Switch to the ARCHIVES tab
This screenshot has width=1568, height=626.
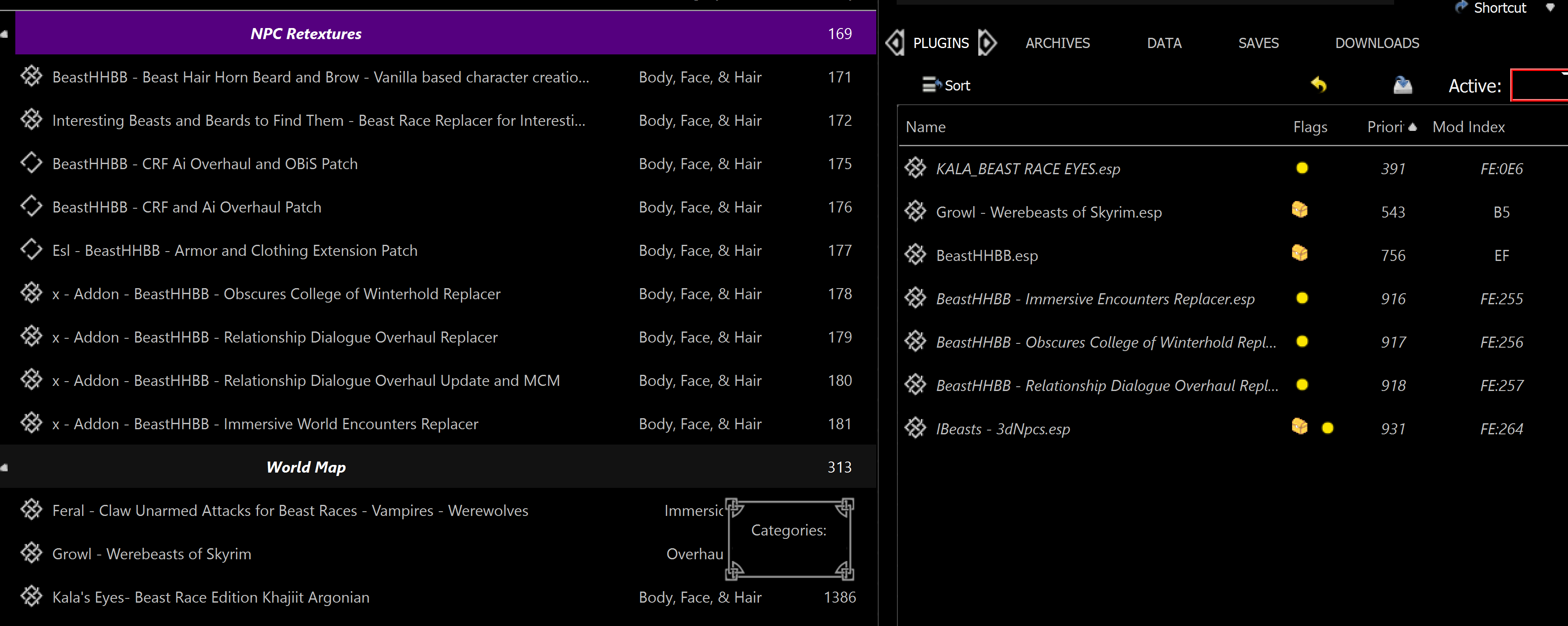[1057, 42]
